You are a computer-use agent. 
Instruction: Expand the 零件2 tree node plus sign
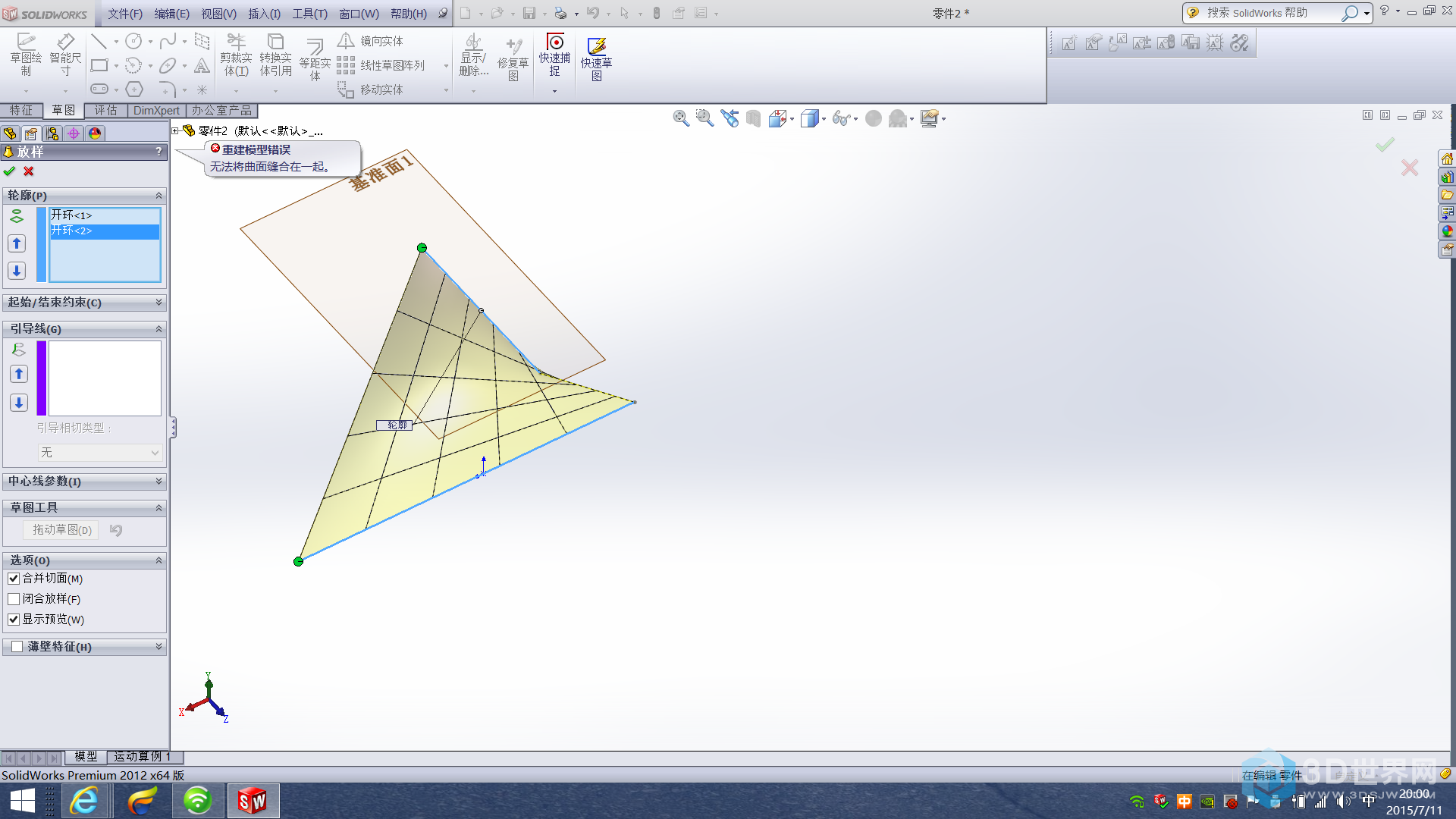(175, 130)
